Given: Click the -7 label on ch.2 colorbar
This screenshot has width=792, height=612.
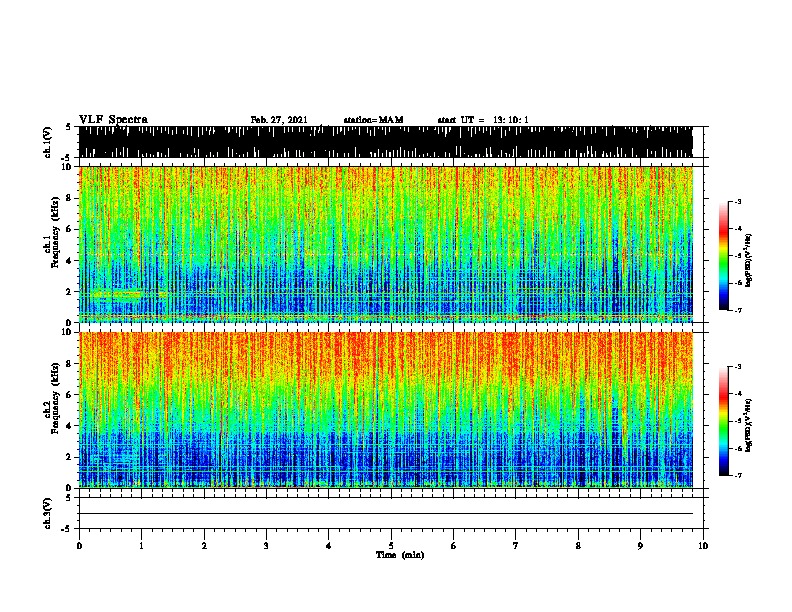Looking at the screenshot, I should point(737,475).
